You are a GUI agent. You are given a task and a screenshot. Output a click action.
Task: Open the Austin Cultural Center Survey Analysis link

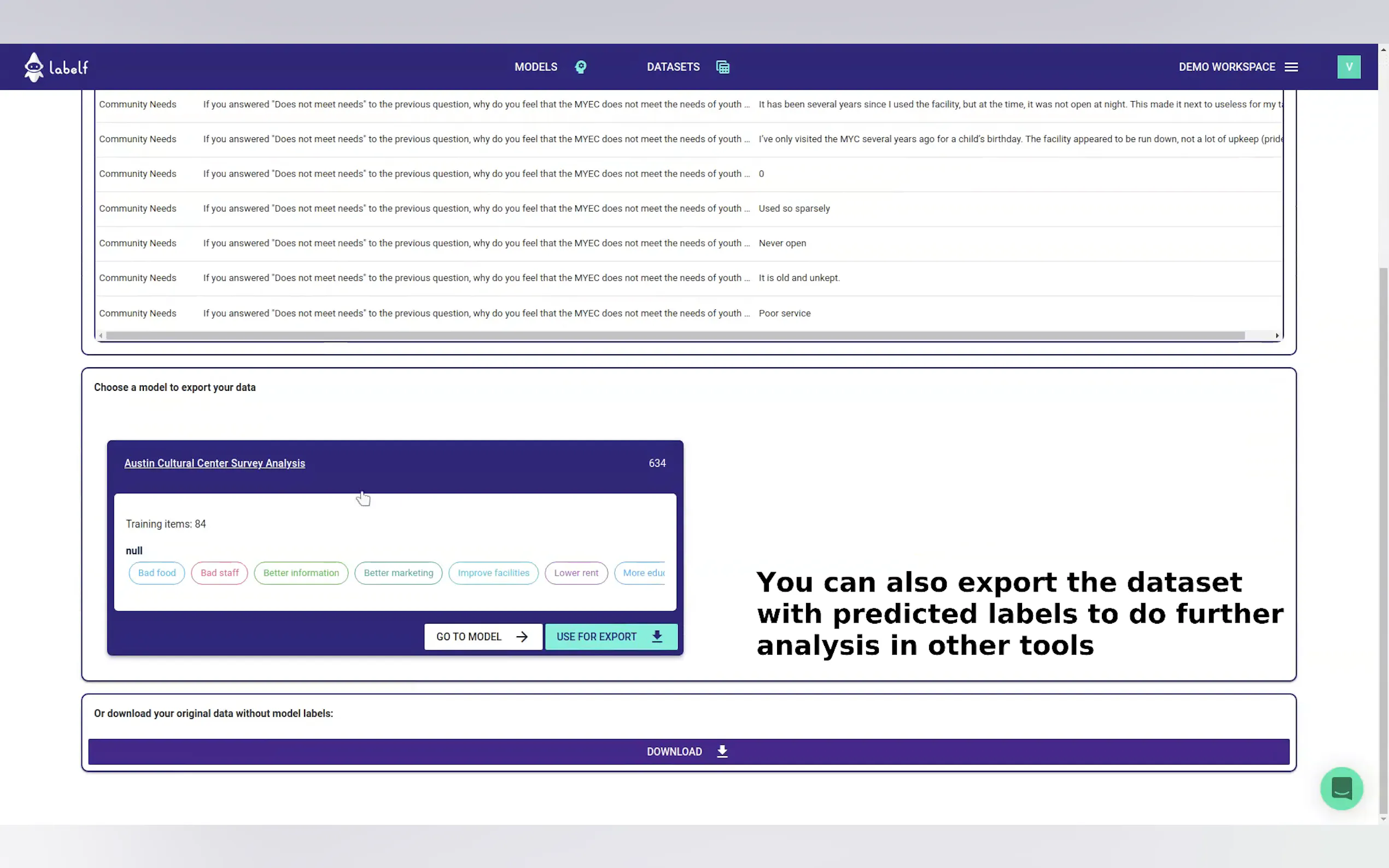click(214, 464)
